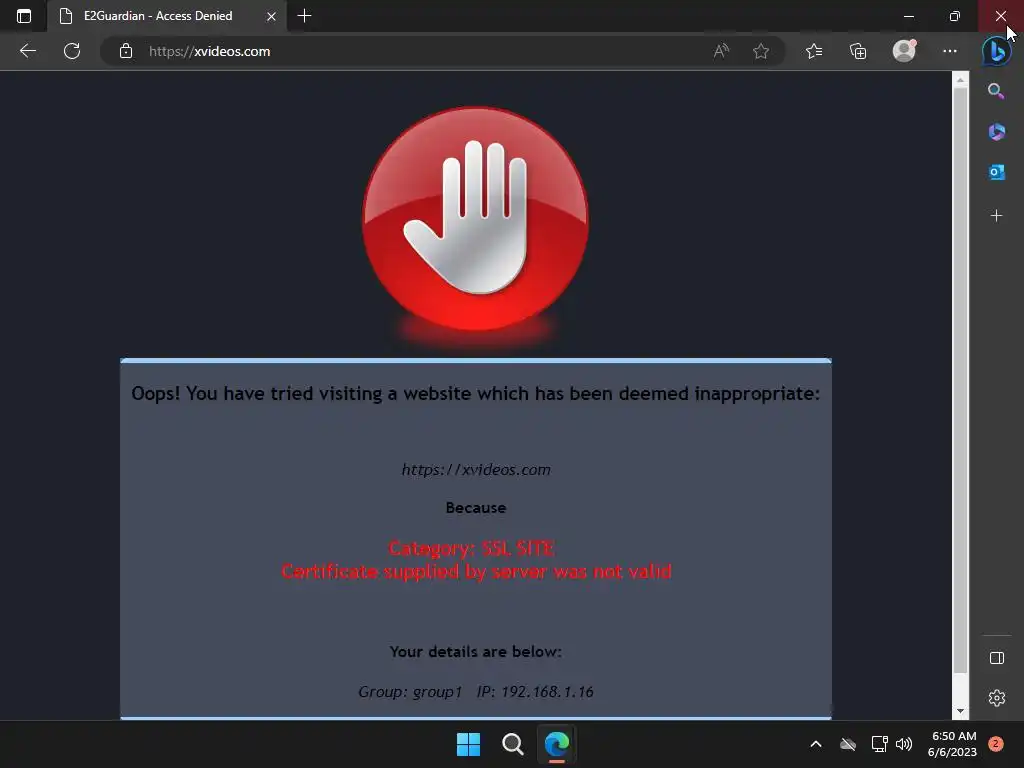Open the browser profile menu
1024x768 pixels.
point(904,50)
